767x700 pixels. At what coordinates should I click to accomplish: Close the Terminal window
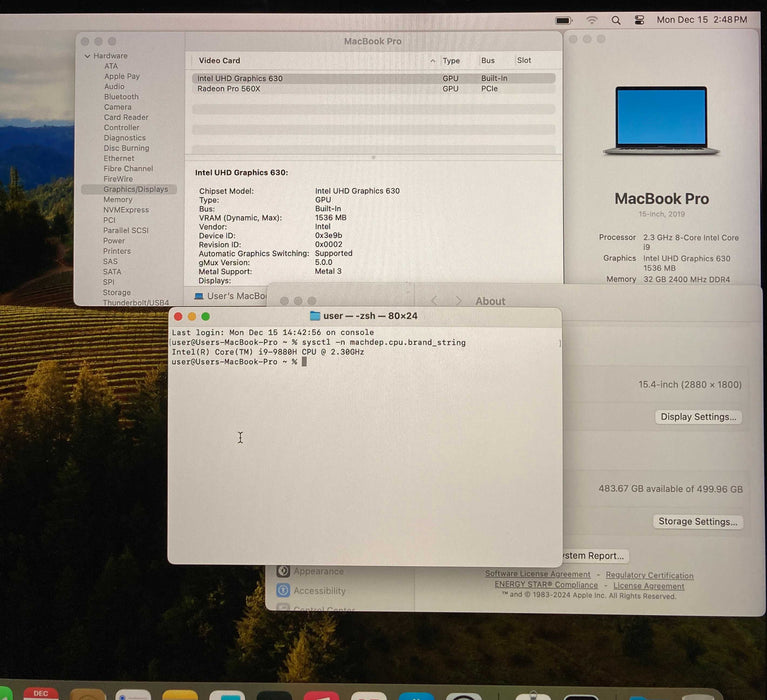click(x=178, y=316)
